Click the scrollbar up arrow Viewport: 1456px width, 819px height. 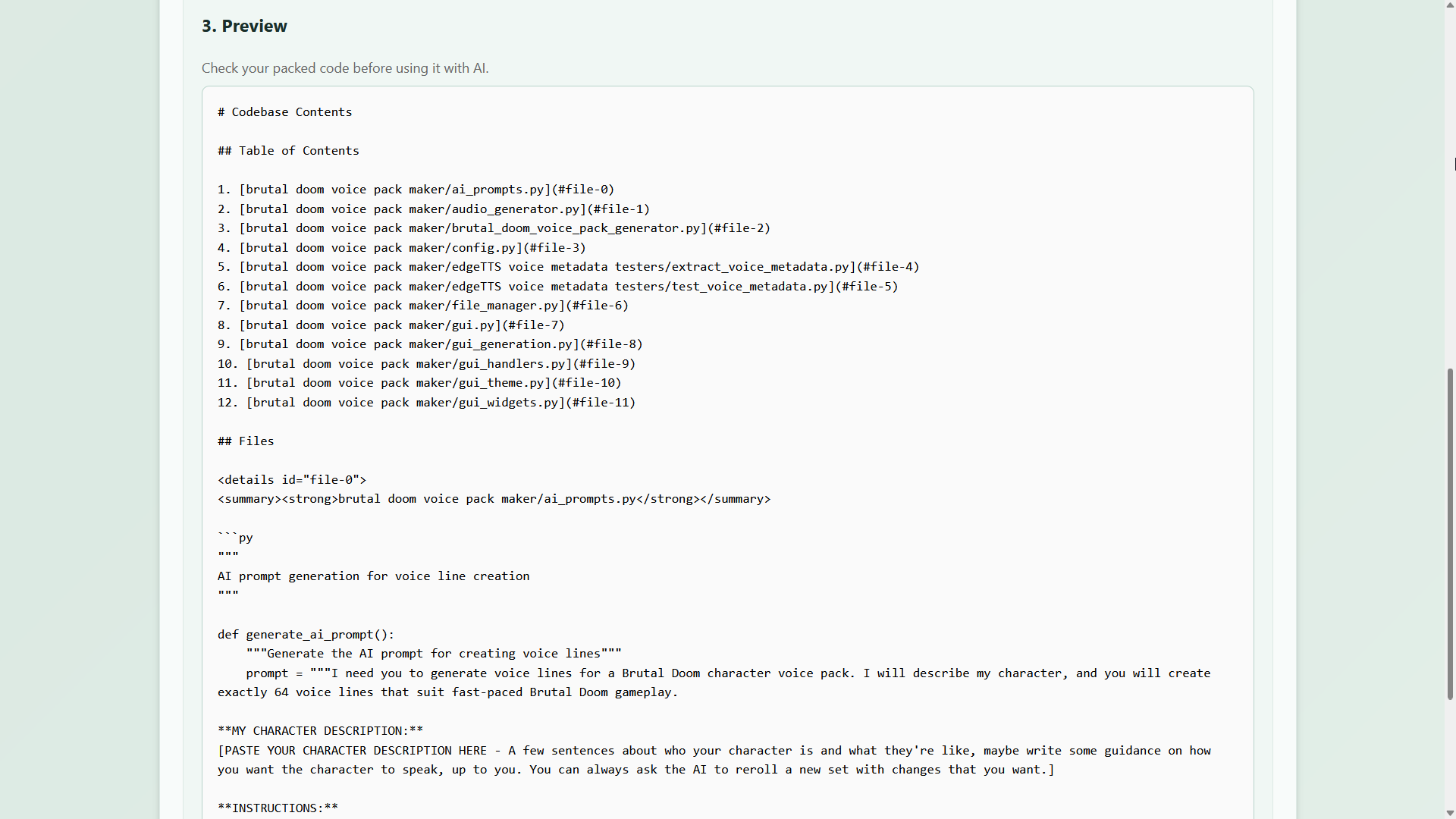point(1450,5)
